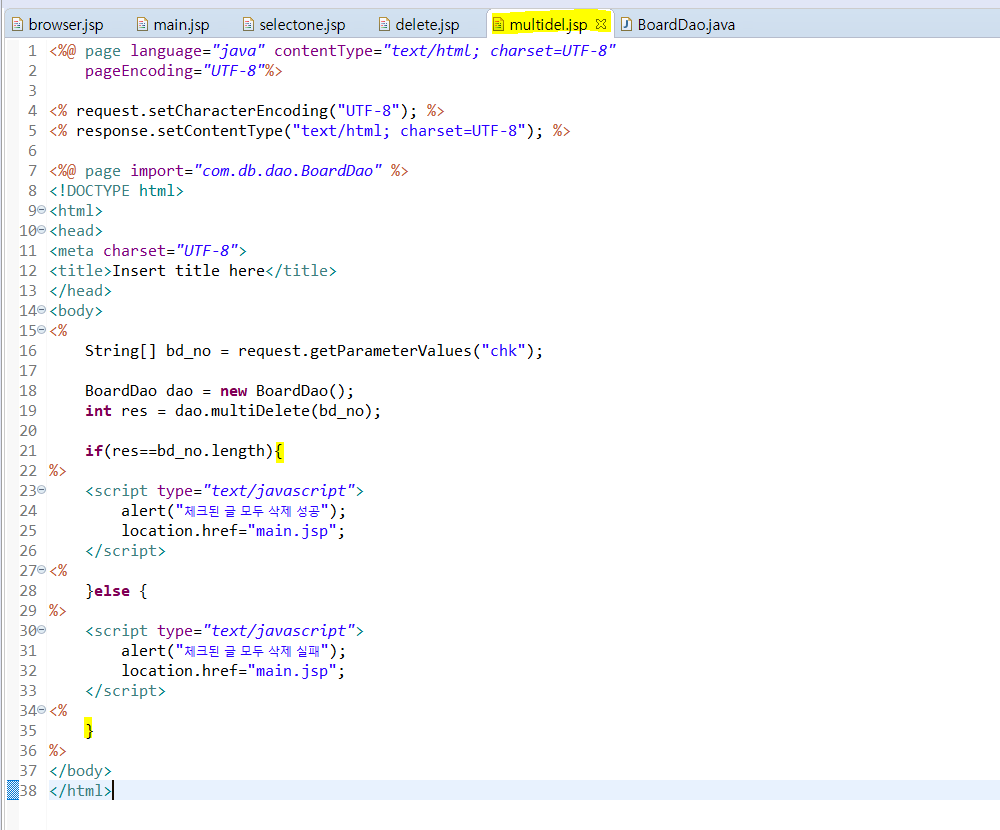Click the highlighted closing brace on line 35
This screenshot has height=830, width=1000.
click(x=89, y=730)
